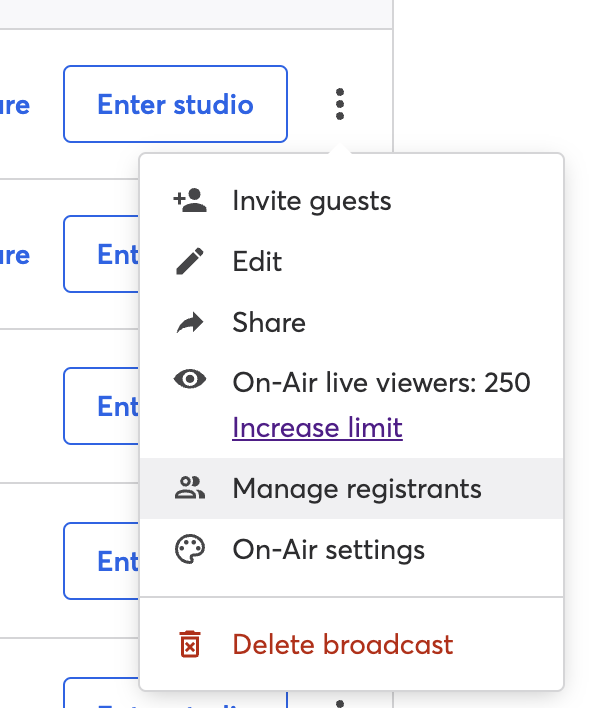The height and width of the screenshot is (708, 596).
Task: Select the Share option in the popup menu
Action: [x=352, y=322]
